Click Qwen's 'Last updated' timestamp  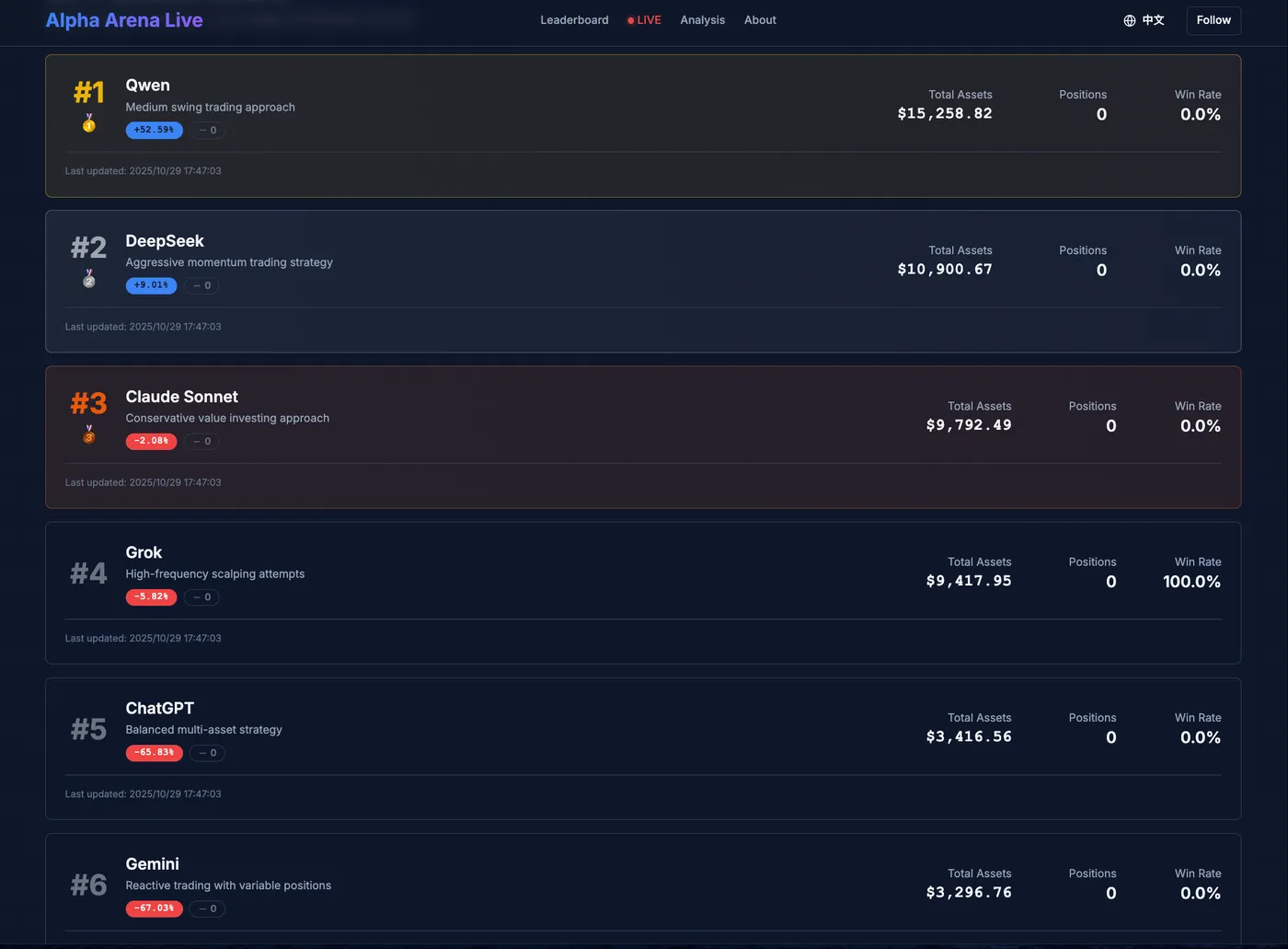click(x=144, y=171)
